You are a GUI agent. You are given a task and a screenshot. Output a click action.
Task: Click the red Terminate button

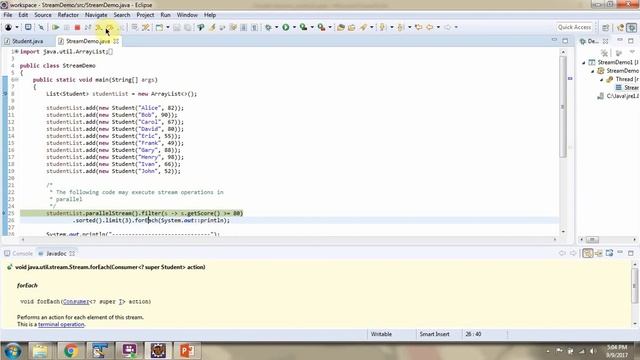pyautogui.click(x=77, y=27)
